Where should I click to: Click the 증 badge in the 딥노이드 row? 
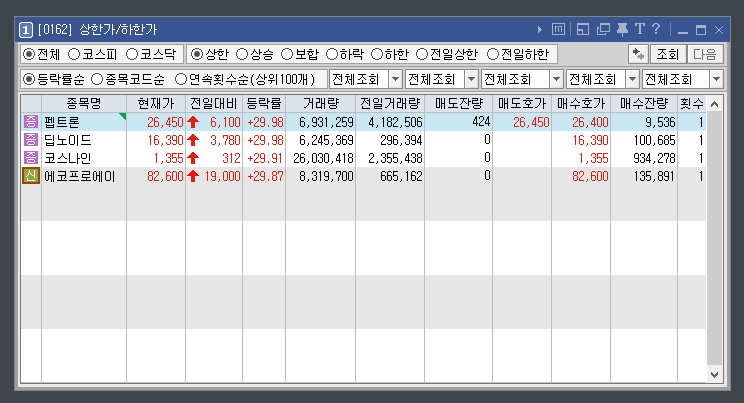click(31, 140)
